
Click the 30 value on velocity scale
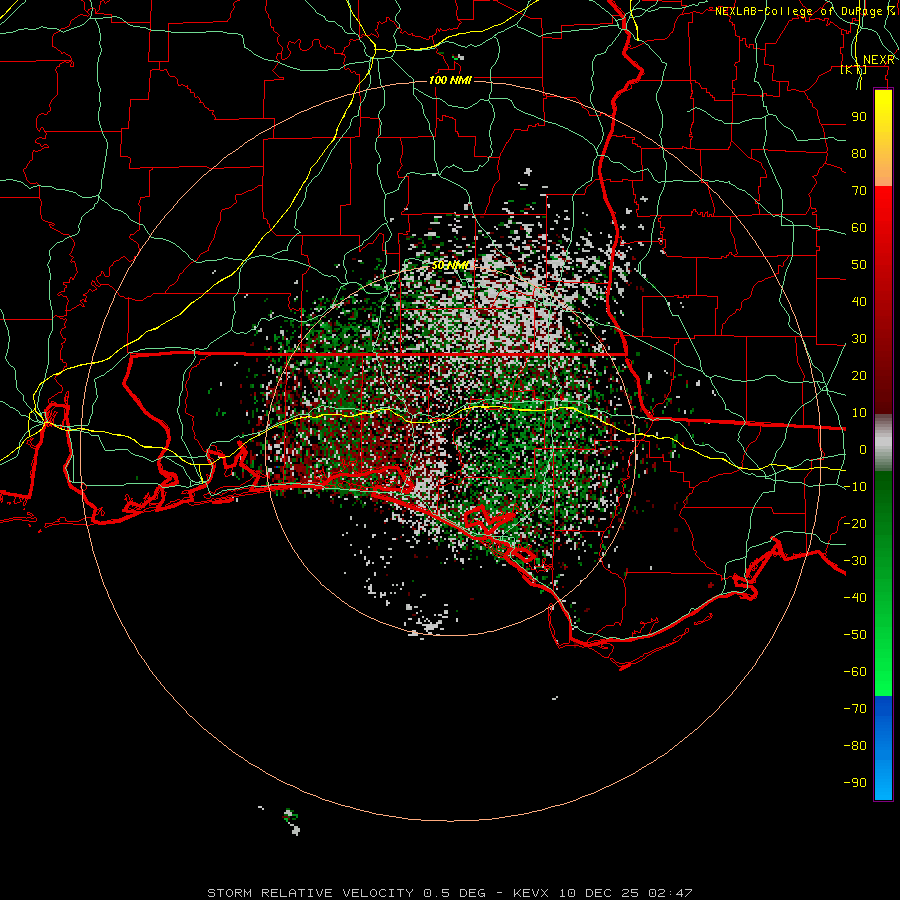click(x=859, y=339)
